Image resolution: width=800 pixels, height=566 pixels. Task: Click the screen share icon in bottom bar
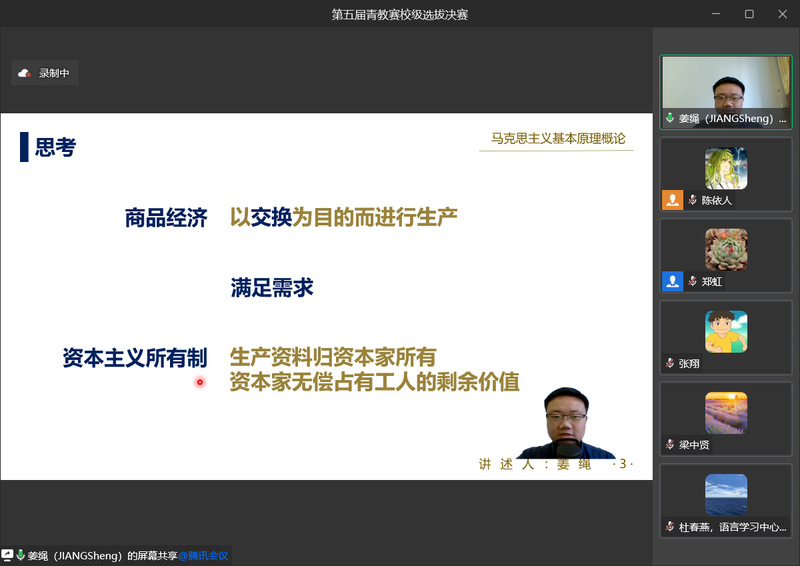(x=8, y=555)
